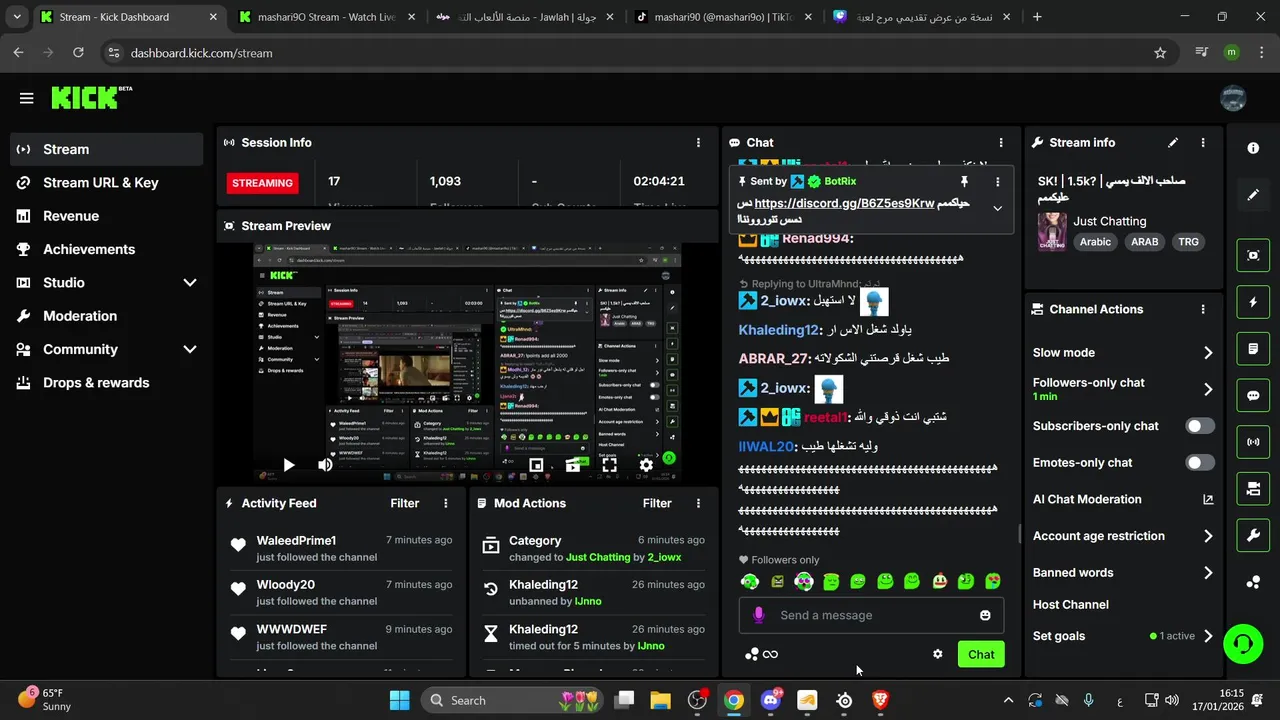
Task: Click mod actions document icon in right sidebar
Action: [1253, 349]
